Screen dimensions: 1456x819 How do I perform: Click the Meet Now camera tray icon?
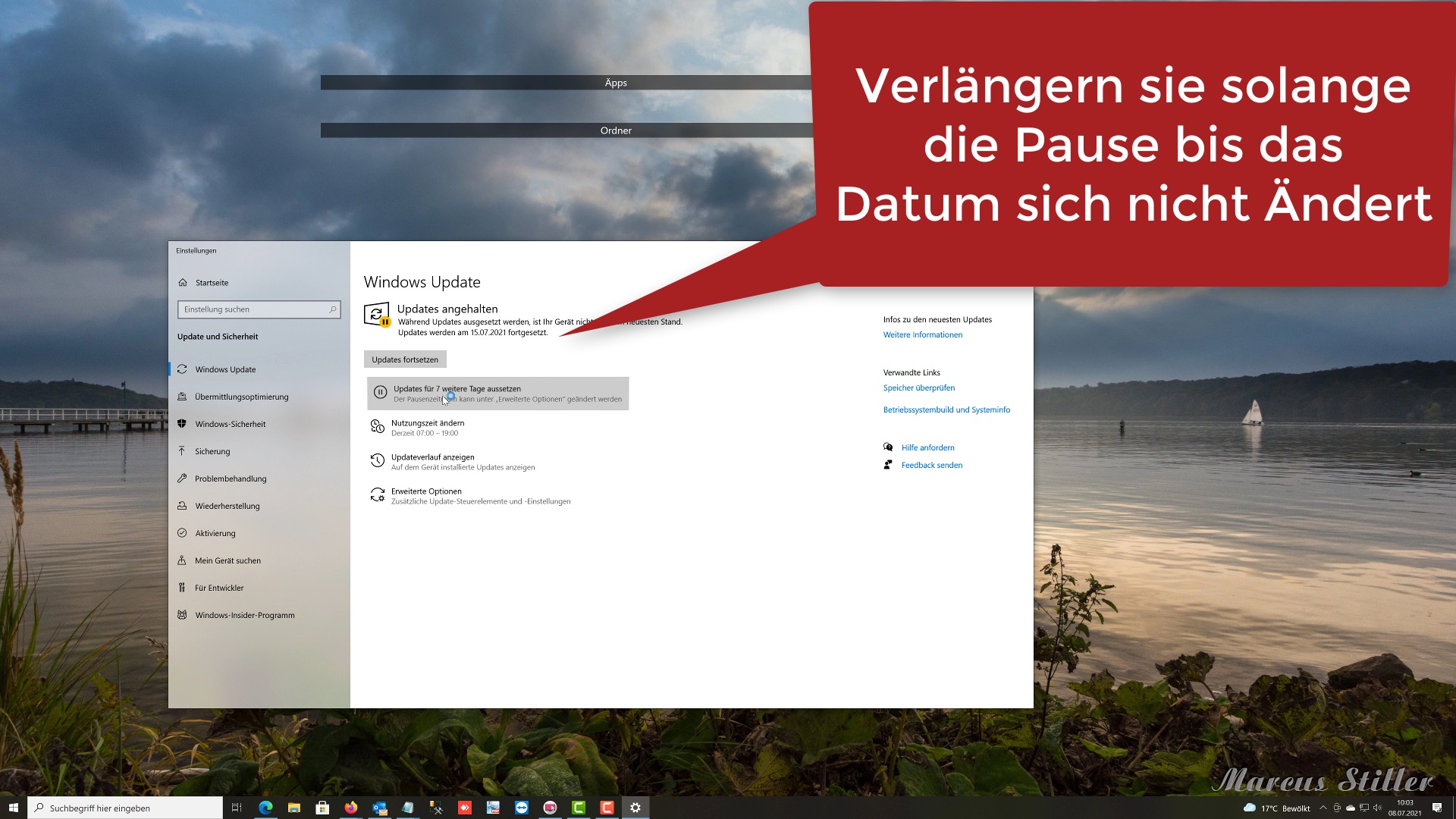(x=1337, y=808)
